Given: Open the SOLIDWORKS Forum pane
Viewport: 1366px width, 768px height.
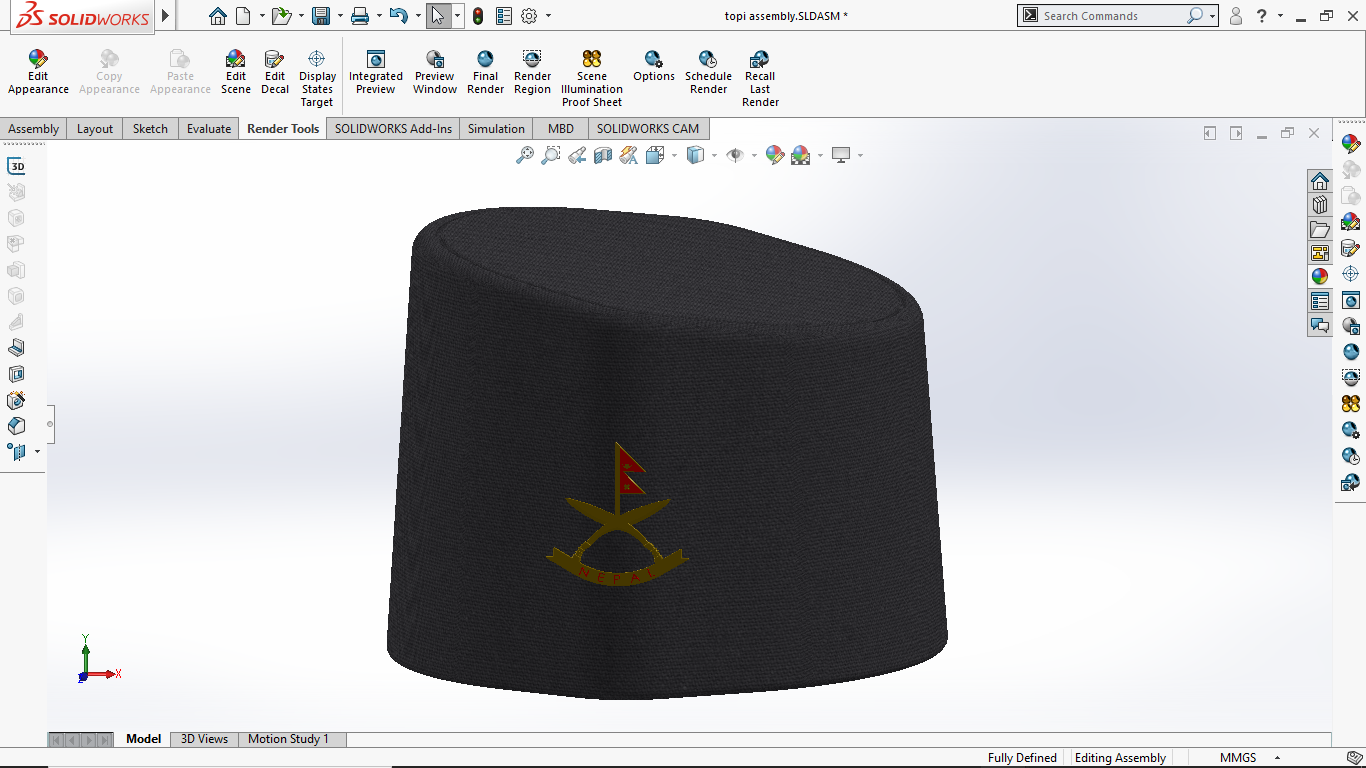Looking at the screenshot, I should tap(1320, 325).
